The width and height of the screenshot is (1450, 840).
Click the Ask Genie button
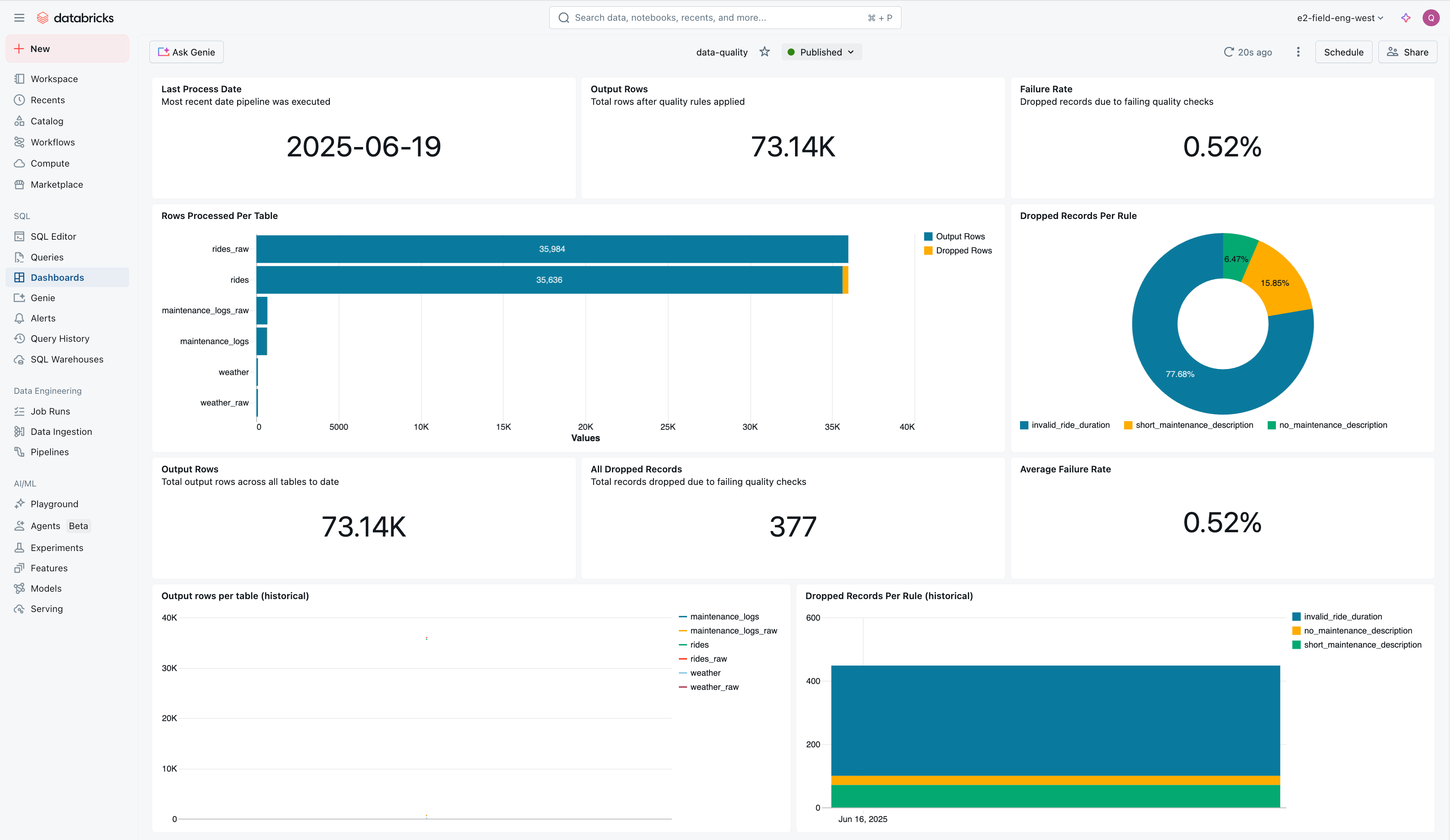point(186,52)
